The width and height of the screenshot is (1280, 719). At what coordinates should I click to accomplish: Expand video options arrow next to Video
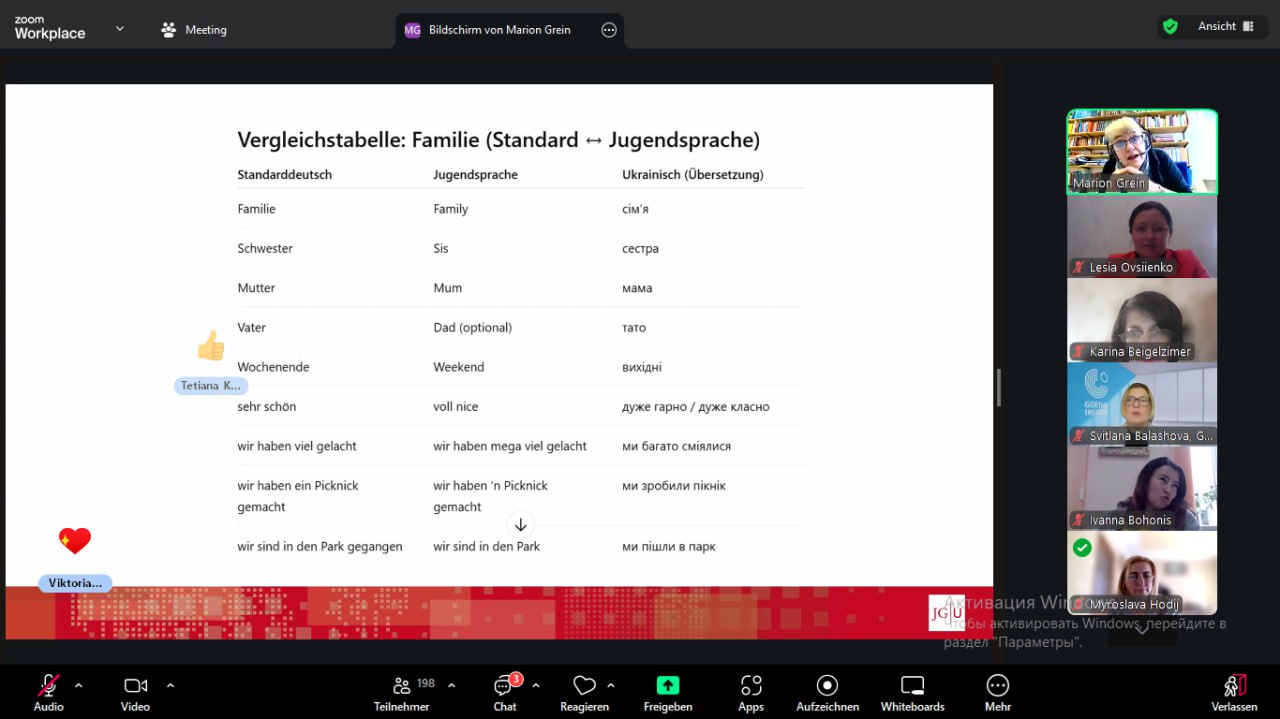coord(170,685)
